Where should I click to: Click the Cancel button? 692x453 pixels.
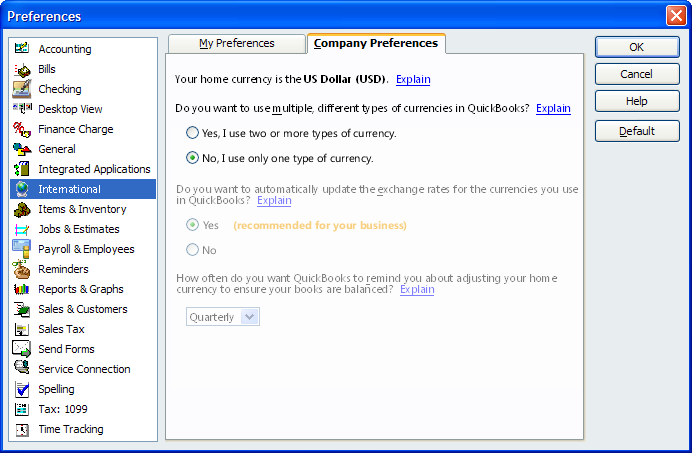tap(637, 74)
